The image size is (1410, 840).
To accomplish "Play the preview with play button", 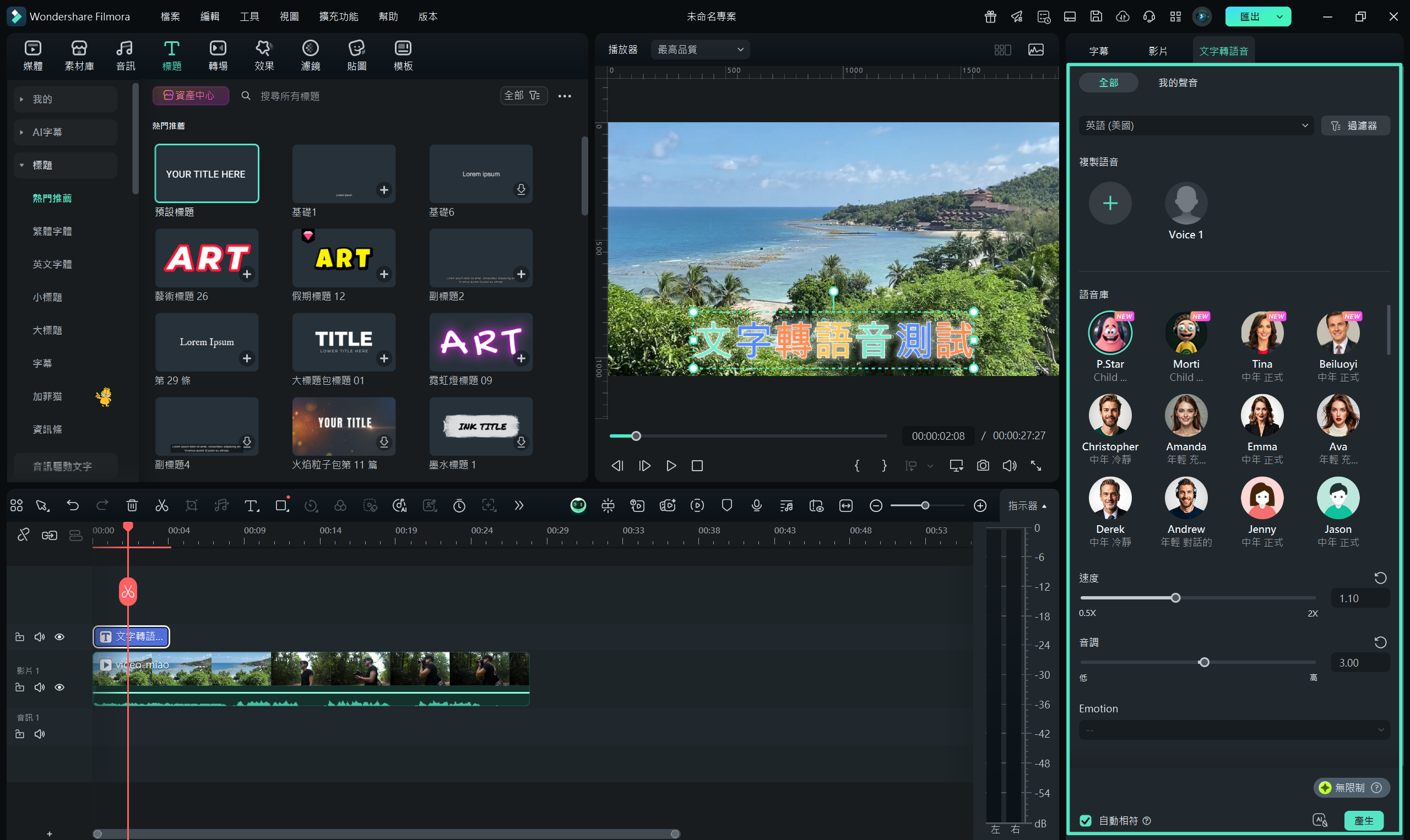I will click(x=671, y=465).
